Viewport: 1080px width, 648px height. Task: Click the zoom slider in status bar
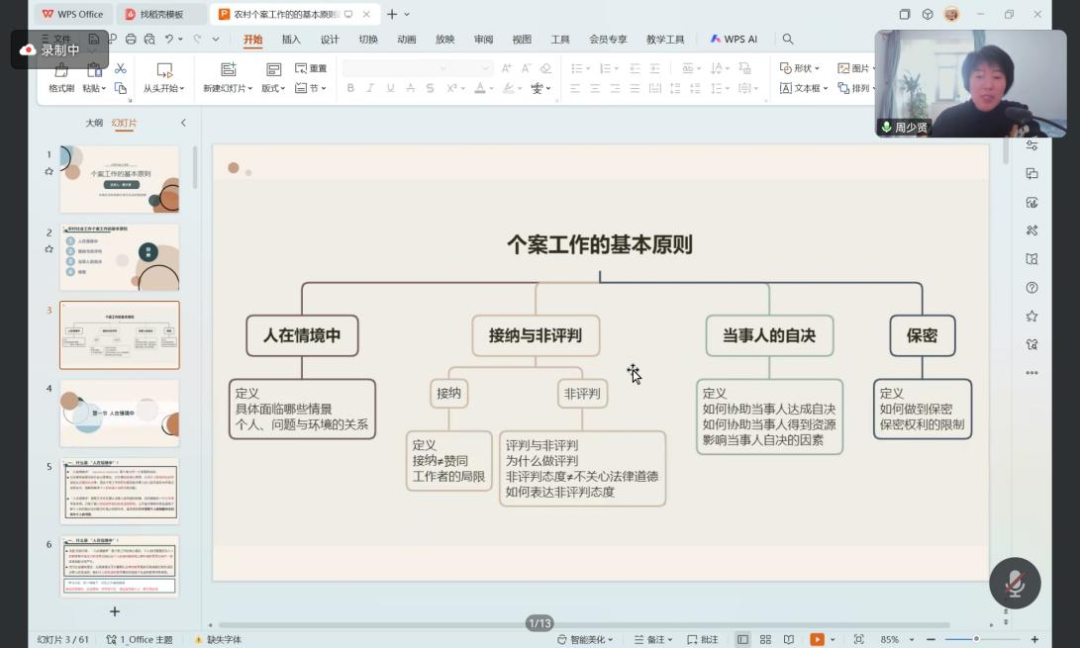point(976,639)
